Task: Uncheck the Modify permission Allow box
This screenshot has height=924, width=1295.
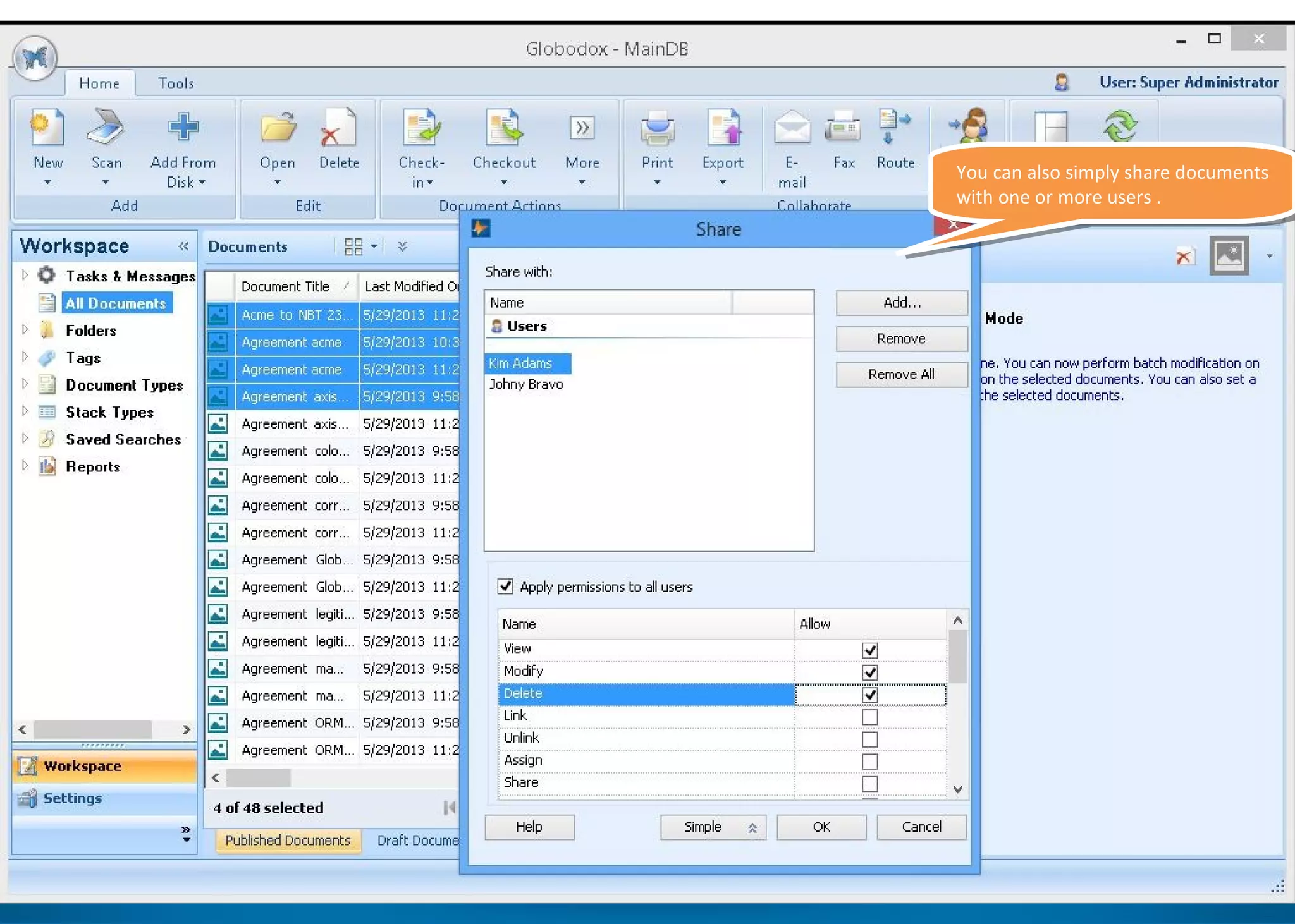Action: 869,672
